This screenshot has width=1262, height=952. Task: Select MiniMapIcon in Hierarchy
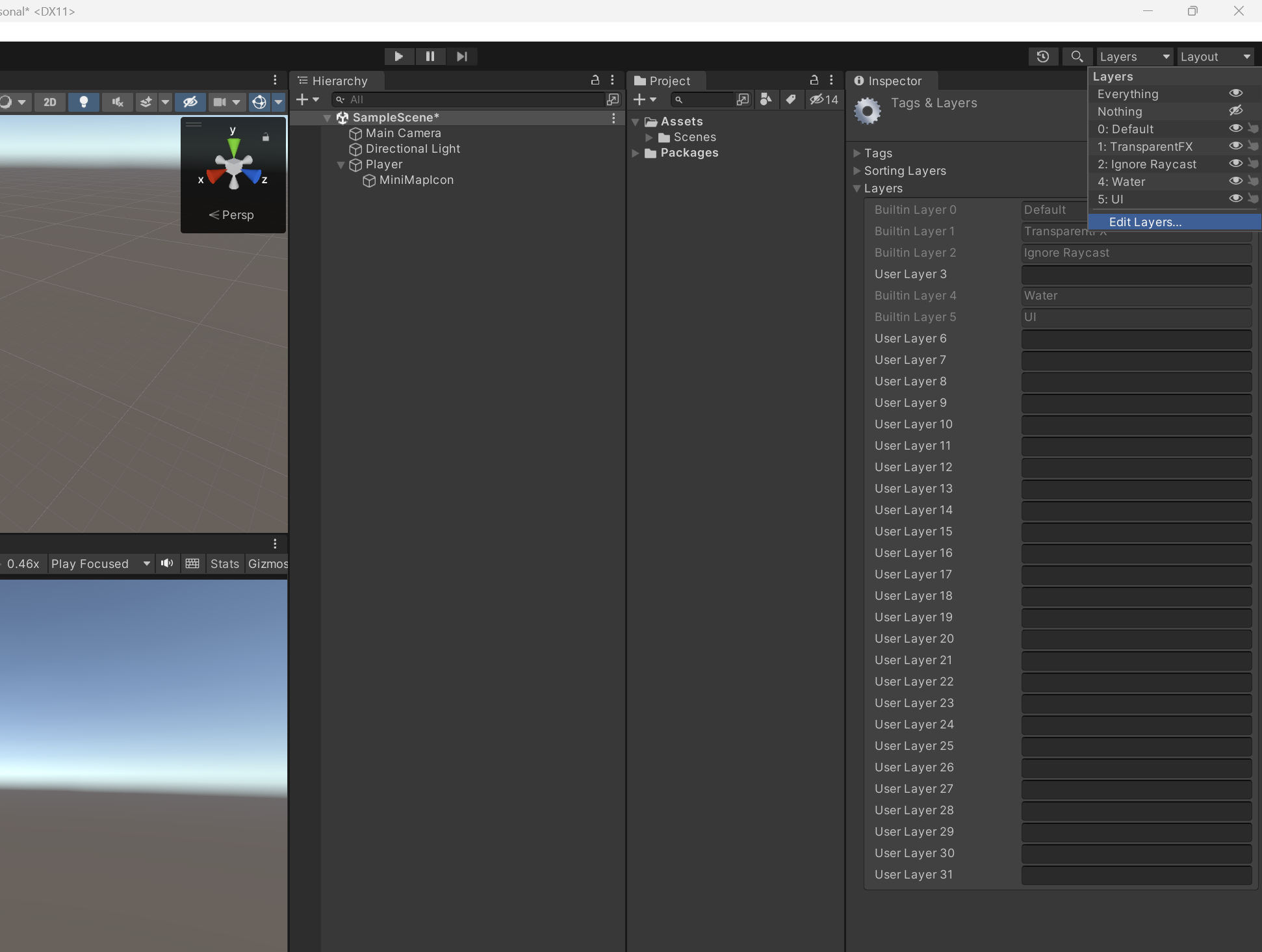(x=416, y=180)
